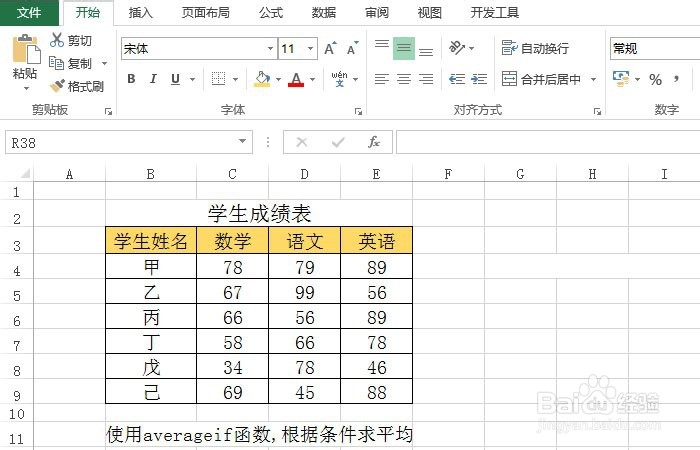The width and height of the screenshot is (700, 450).
Task: Increase indent icon
Action: pos(479,79)
